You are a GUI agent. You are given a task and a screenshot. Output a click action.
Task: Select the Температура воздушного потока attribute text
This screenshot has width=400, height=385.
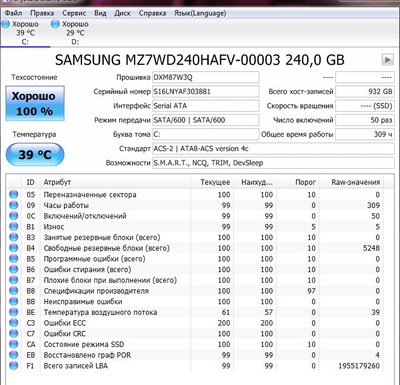click(100, 312)
